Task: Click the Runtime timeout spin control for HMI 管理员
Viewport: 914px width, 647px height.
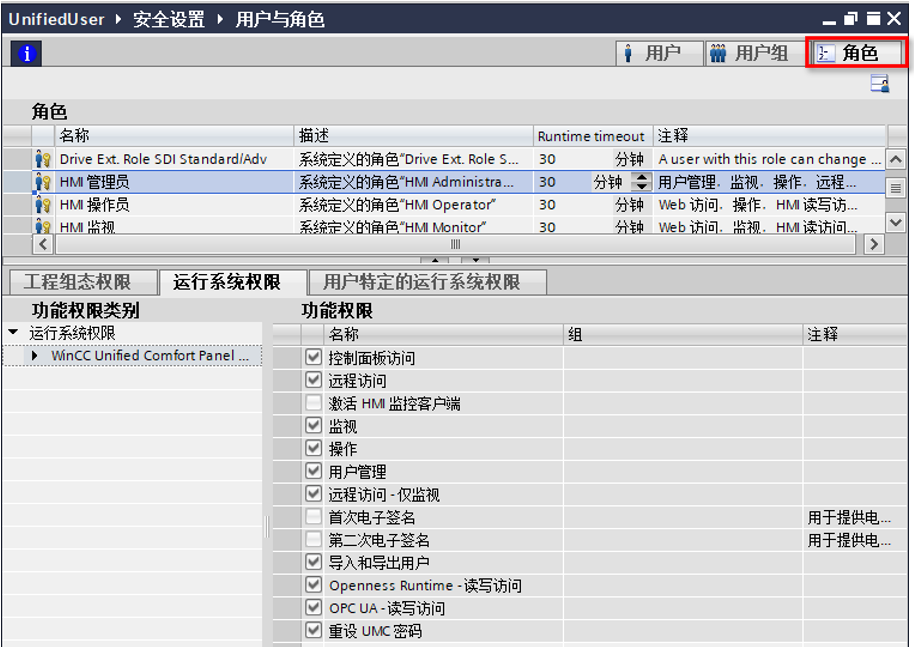Action: [643, 182]
